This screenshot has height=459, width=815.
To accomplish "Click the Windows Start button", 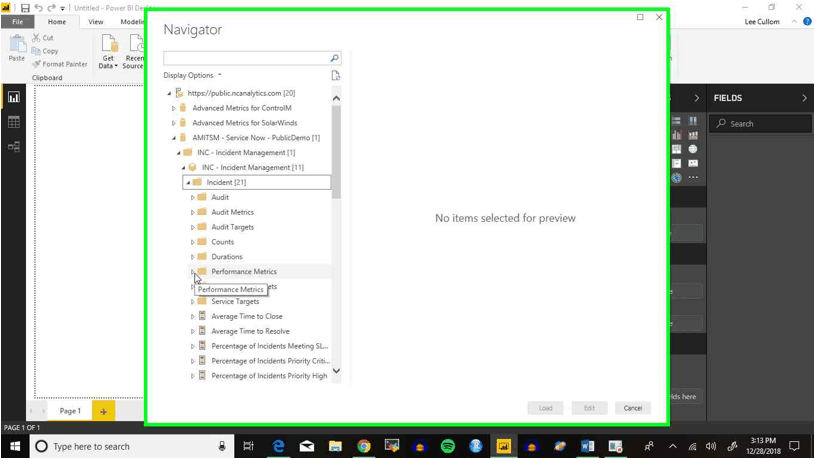I will 15,446.
